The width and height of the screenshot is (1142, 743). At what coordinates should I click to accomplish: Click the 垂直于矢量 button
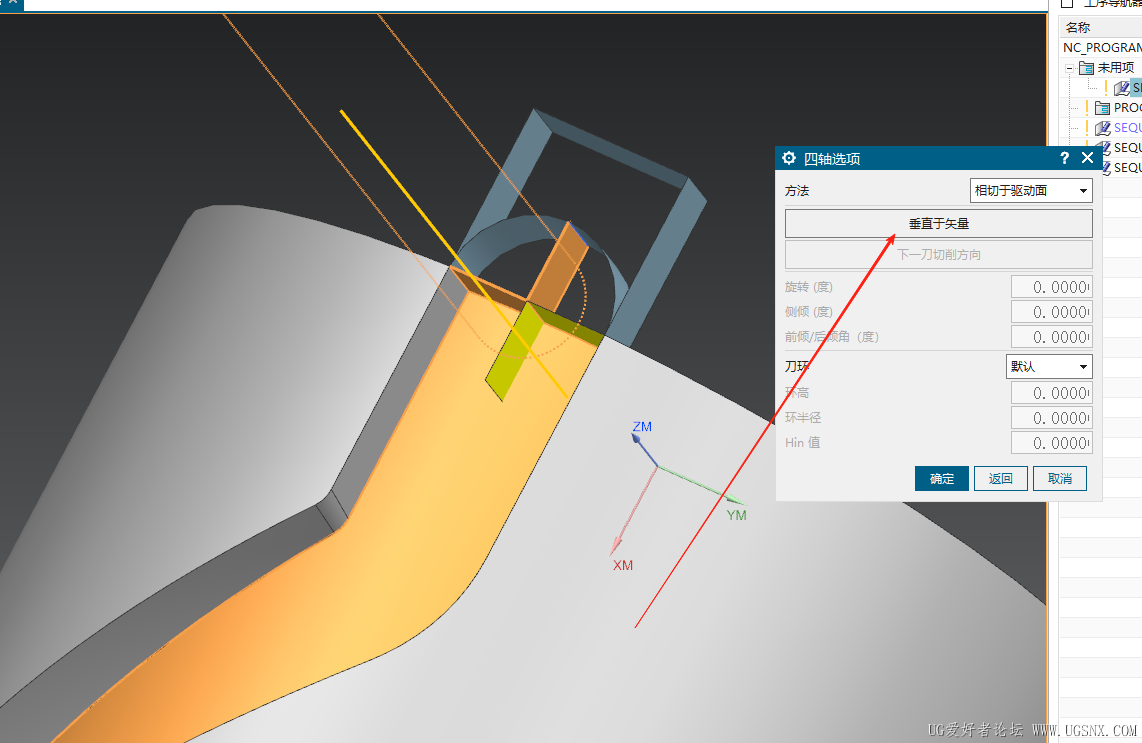(x=939, y=224)
